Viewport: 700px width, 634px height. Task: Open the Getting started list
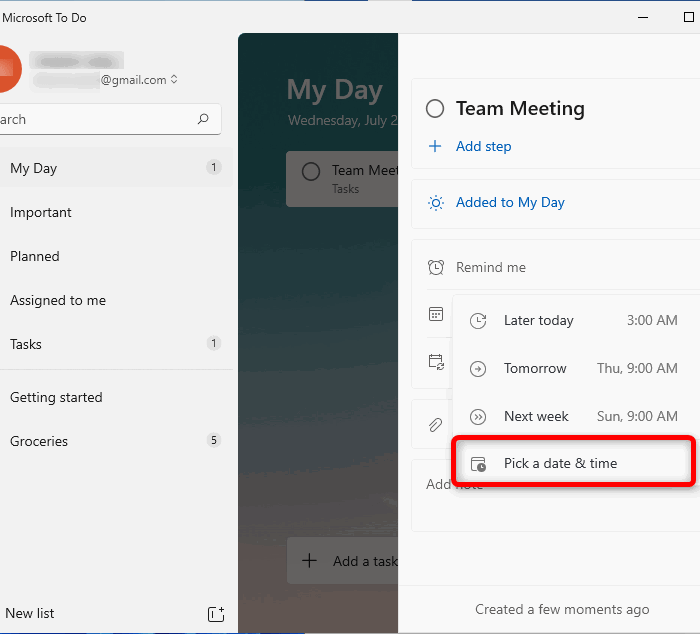[116, 397]
